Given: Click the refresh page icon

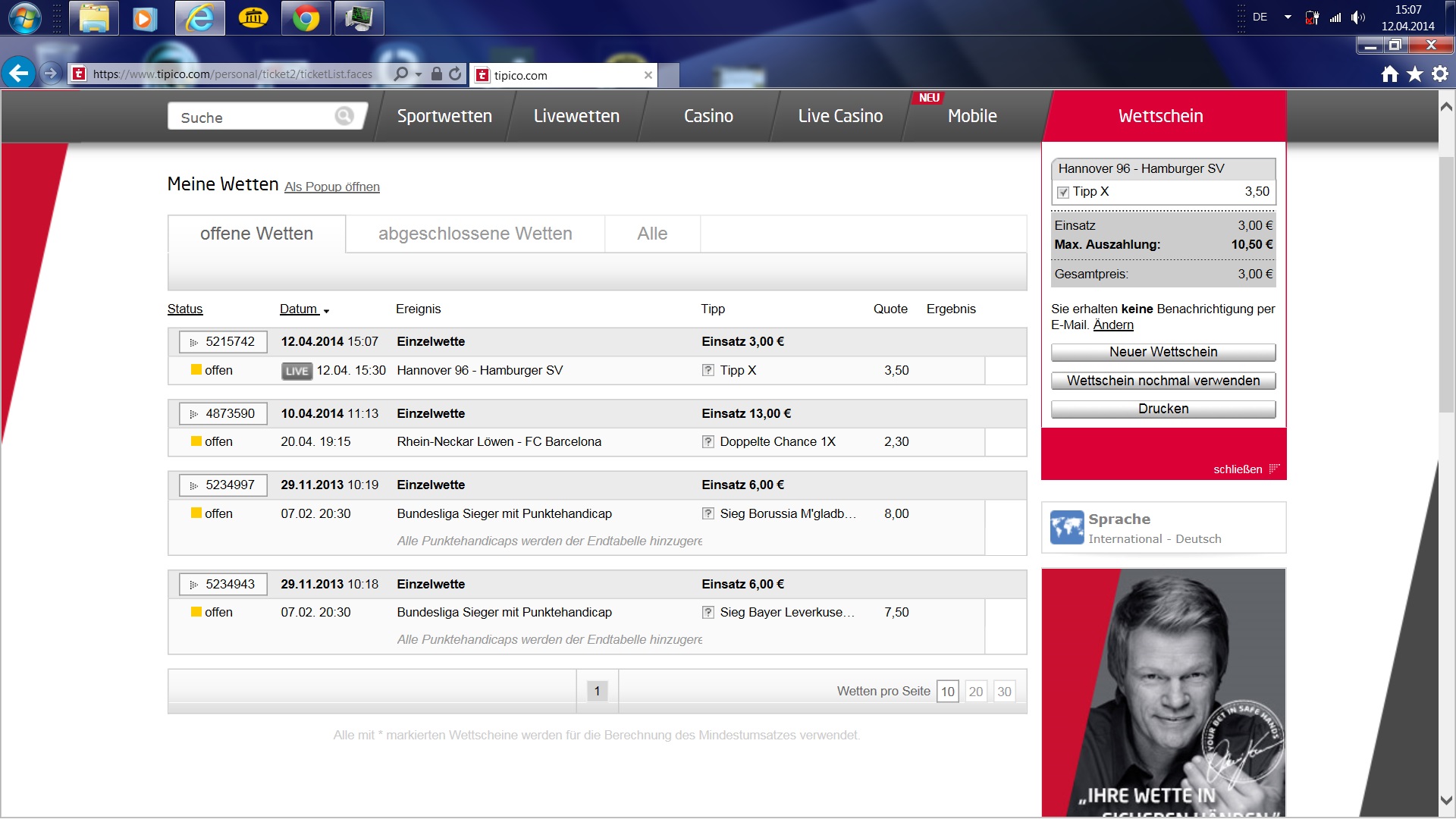Looking at the screenshot, I should (x=455, y=74).
